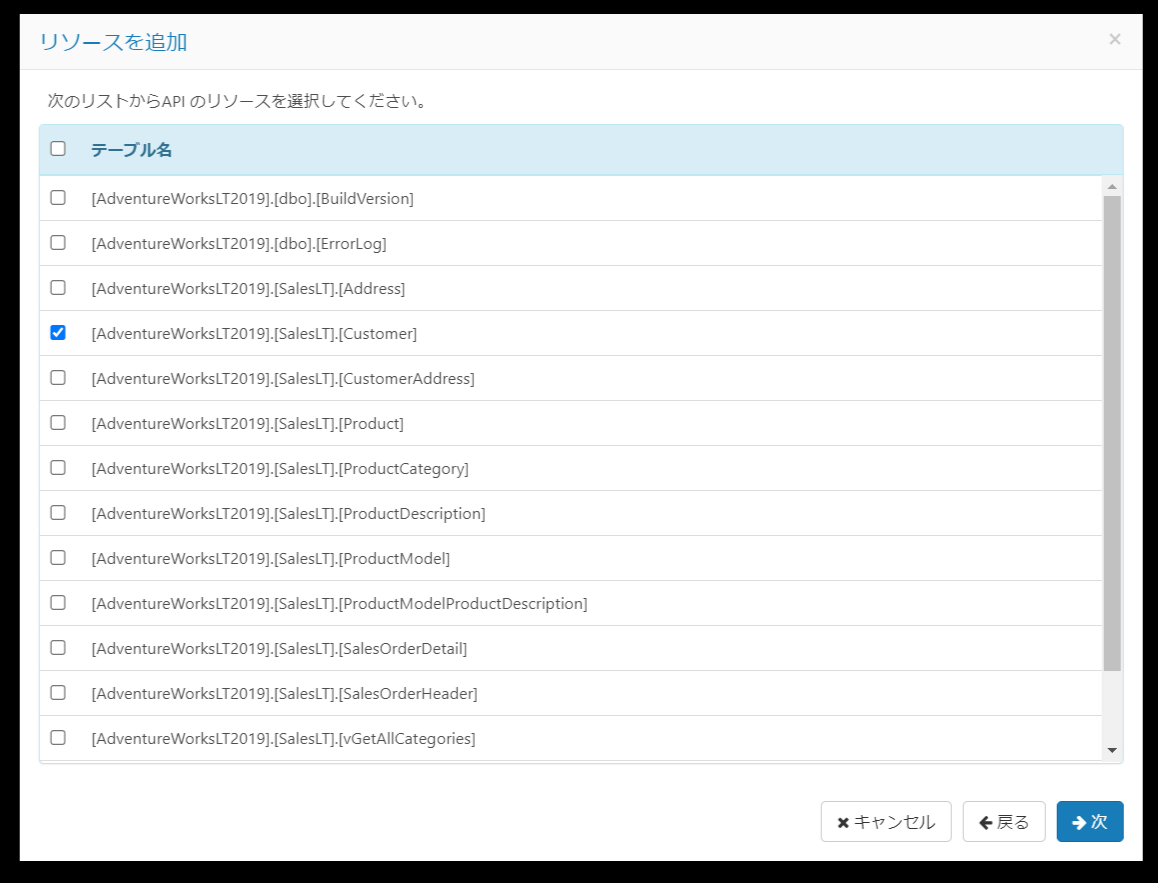Viewport: 1158px width, 883px height.
Task: Check the ErrorLog table checkbox
Action: pos(58,242)
